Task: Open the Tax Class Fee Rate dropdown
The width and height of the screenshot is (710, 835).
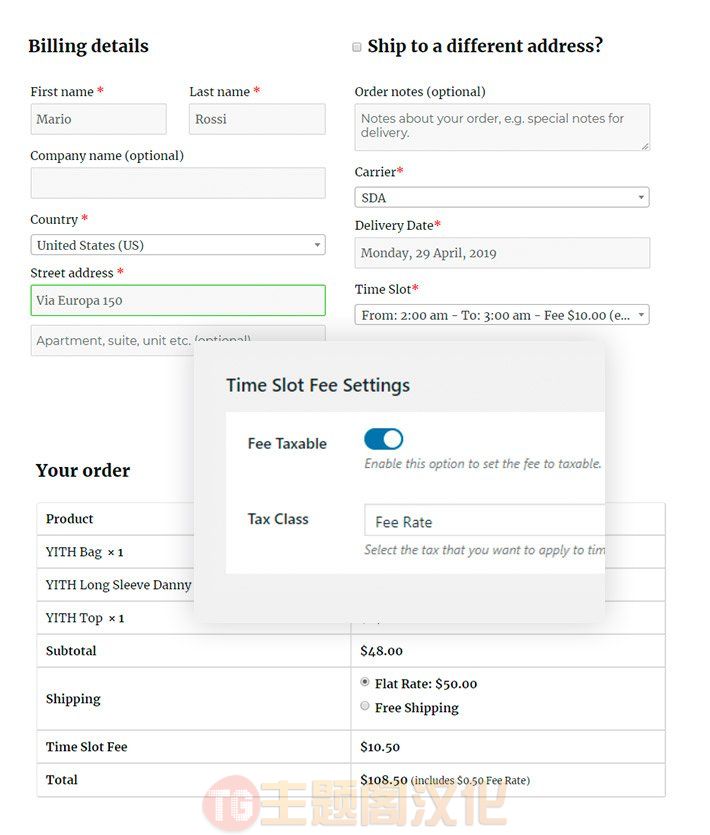Action: click(x=484, y=520)
